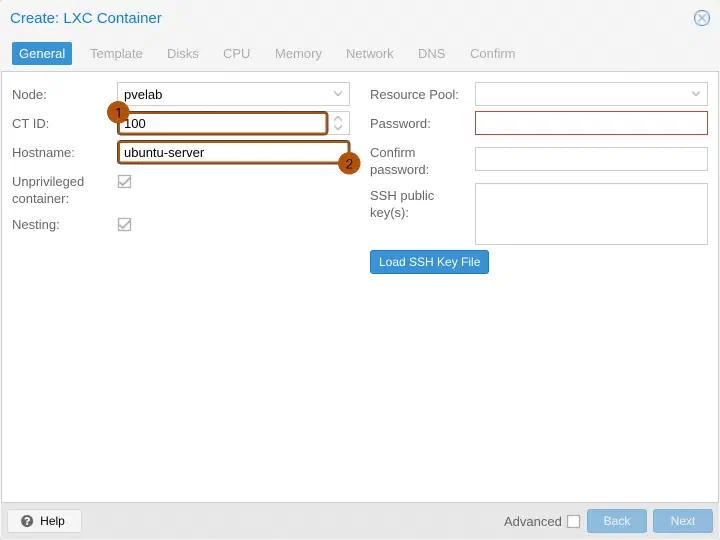The image size is (720, 540).
Task: Toggle the Unprivileged container checkbox
Action: [124, 181]
